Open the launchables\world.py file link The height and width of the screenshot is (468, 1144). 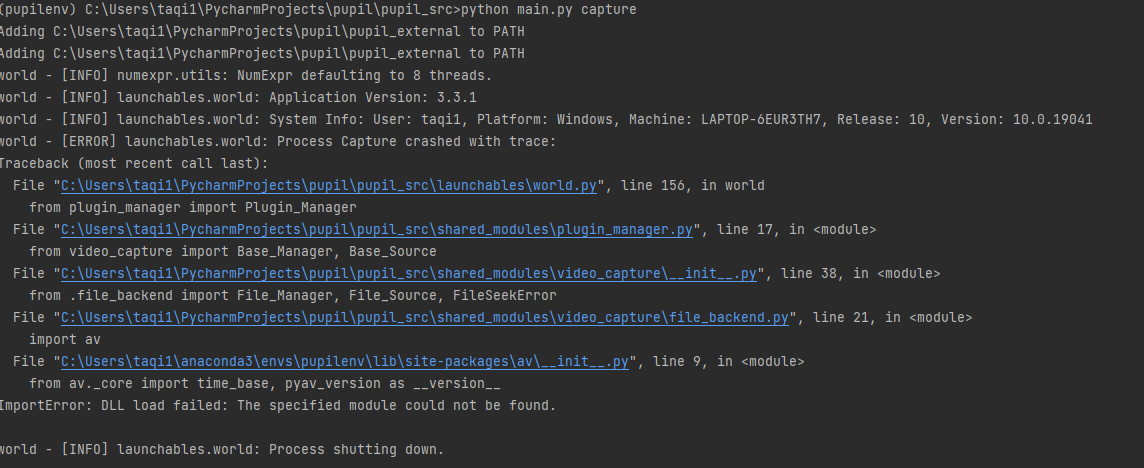[x=328, y=185]
